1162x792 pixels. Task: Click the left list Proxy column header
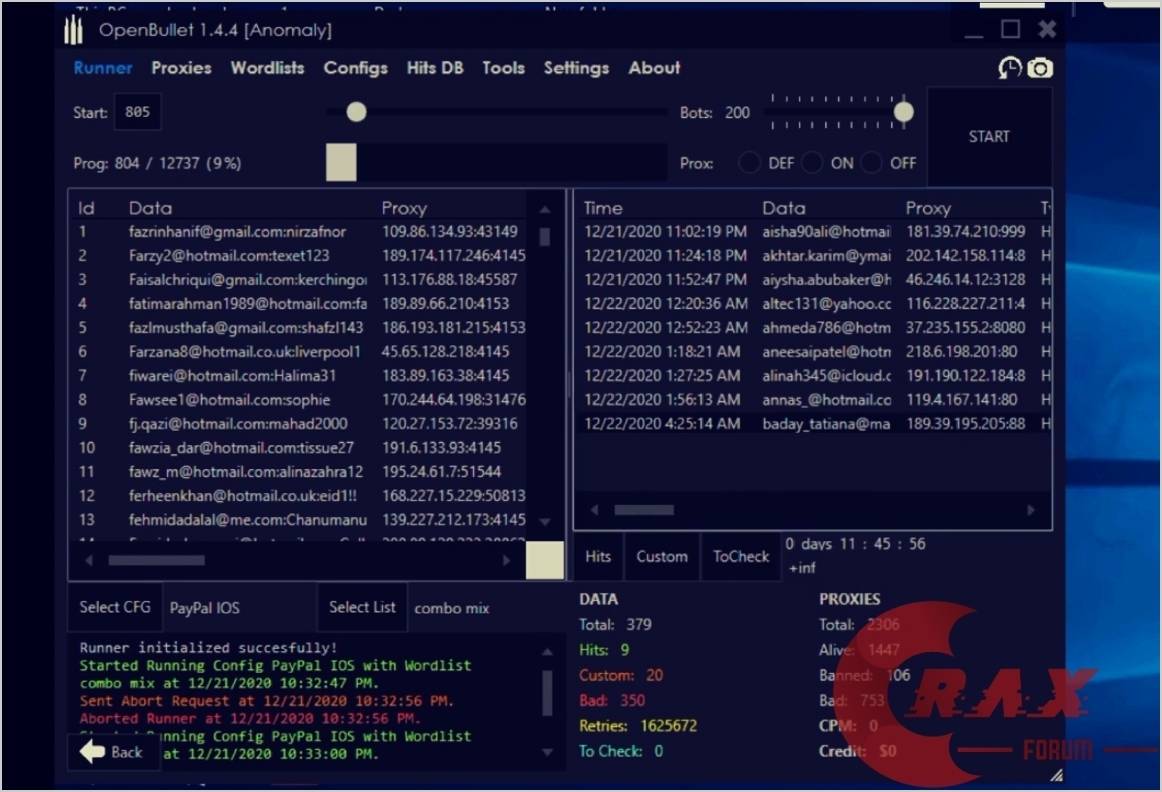coord(404,208)
